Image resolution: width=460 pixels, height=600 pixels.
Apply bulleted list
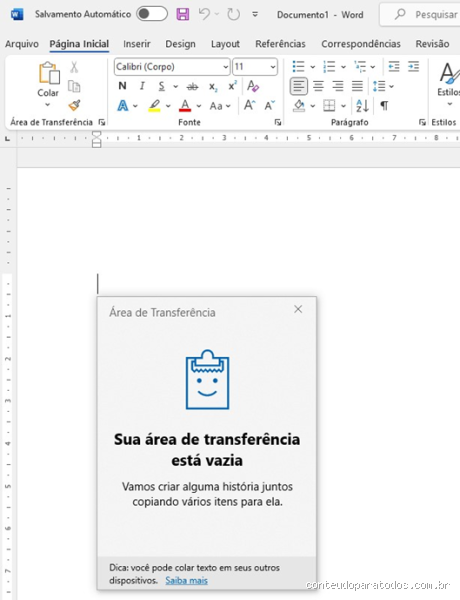pos(299,67)
